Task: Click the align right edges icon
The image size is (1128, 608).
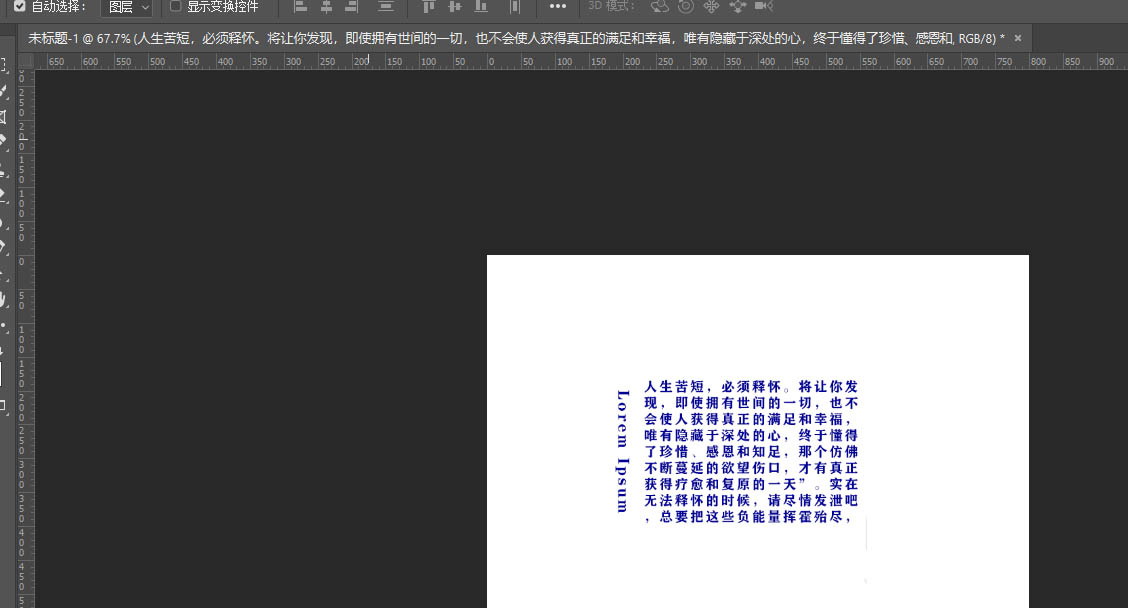Action: coord(351,6)
